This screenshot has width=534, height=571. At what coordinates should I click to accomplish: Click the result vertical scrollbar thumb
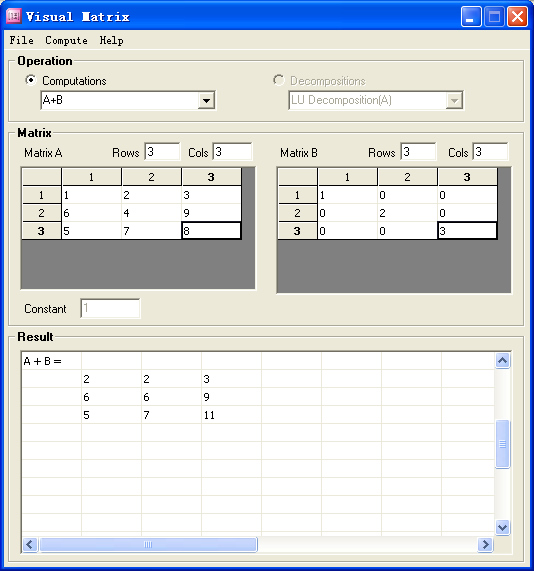[502, 444]
